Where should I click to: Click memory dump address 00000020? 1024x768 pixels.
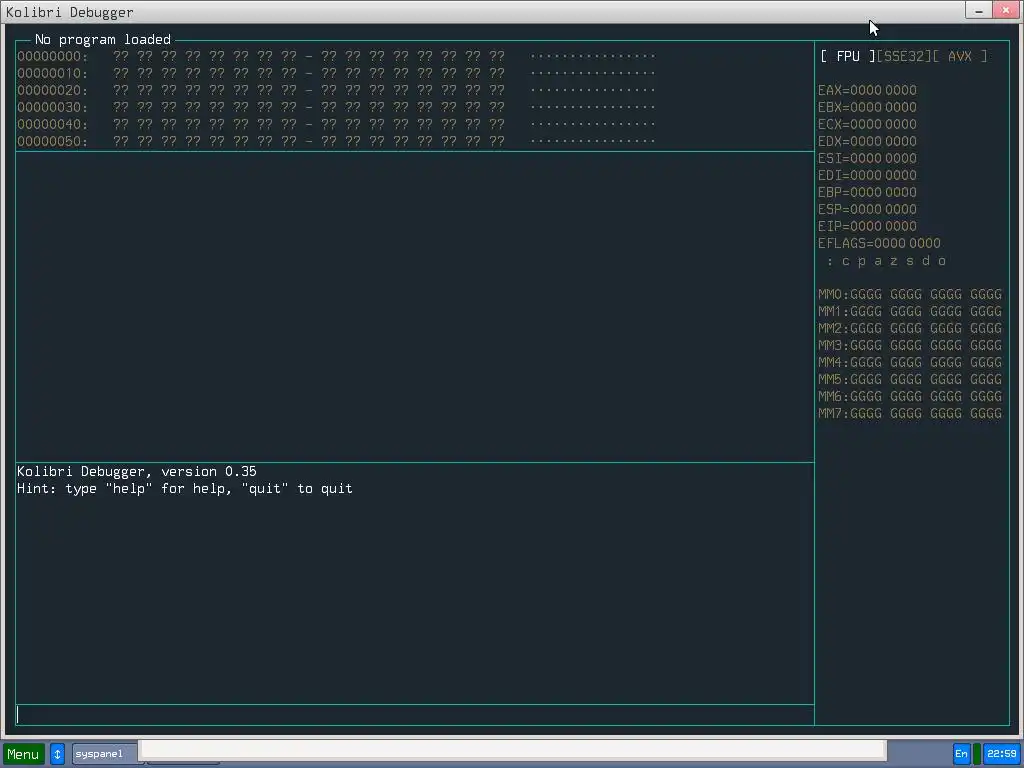pos(52,90)
